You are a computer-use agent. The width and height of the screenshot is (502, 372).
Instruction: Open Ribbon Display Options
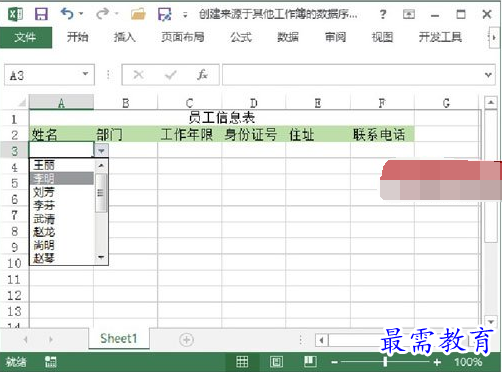[x=409, y=14]
